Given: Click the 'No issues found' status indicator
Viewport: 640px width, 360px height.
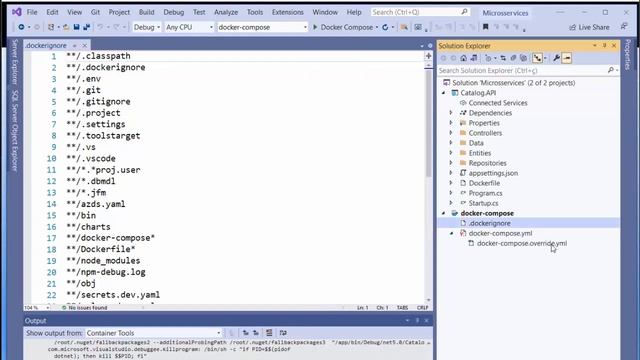Looking at the screenshot, I should tap(85, 308).
